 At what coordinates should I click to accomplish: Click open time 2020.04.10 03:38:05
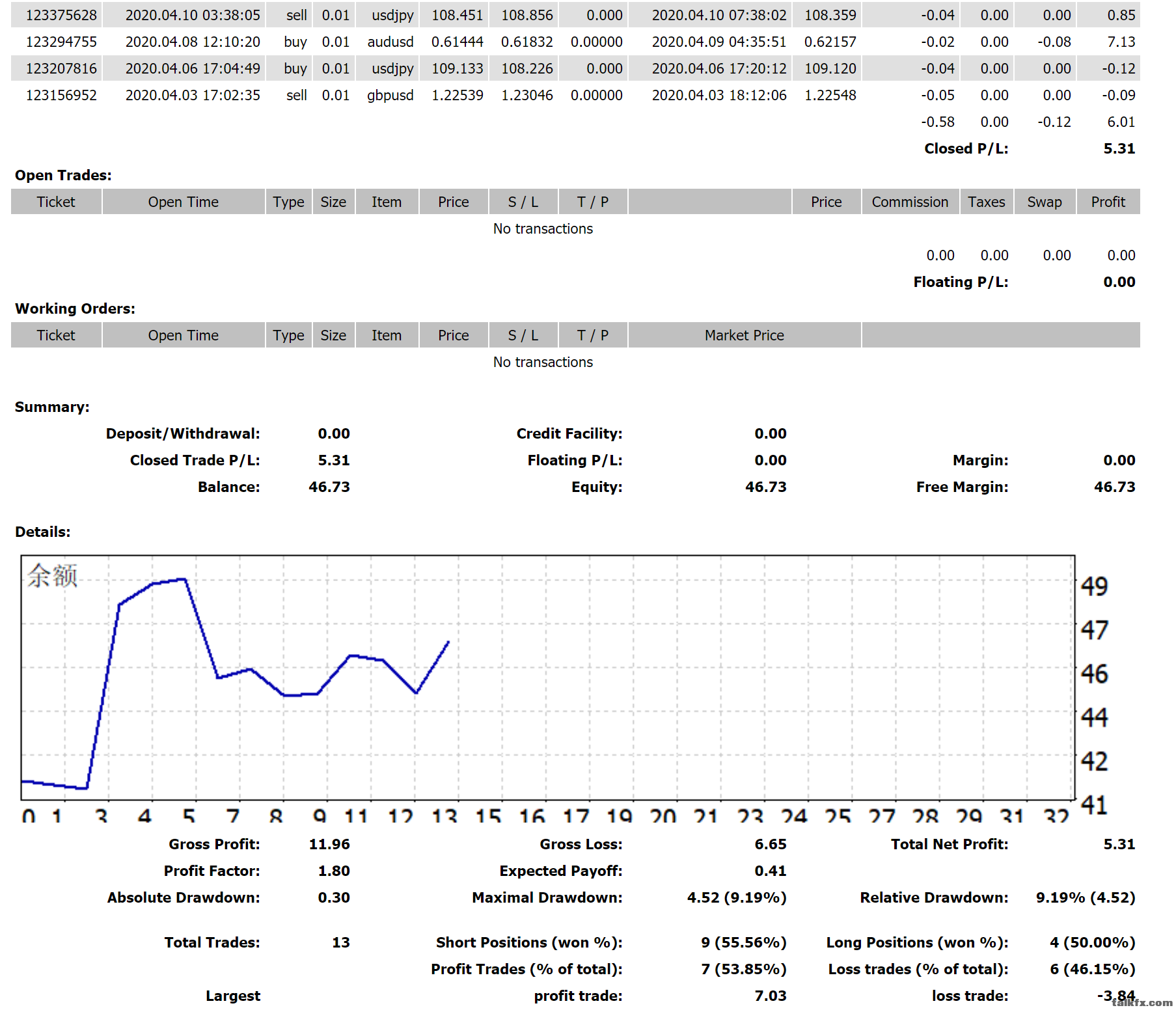pos(193,15)
